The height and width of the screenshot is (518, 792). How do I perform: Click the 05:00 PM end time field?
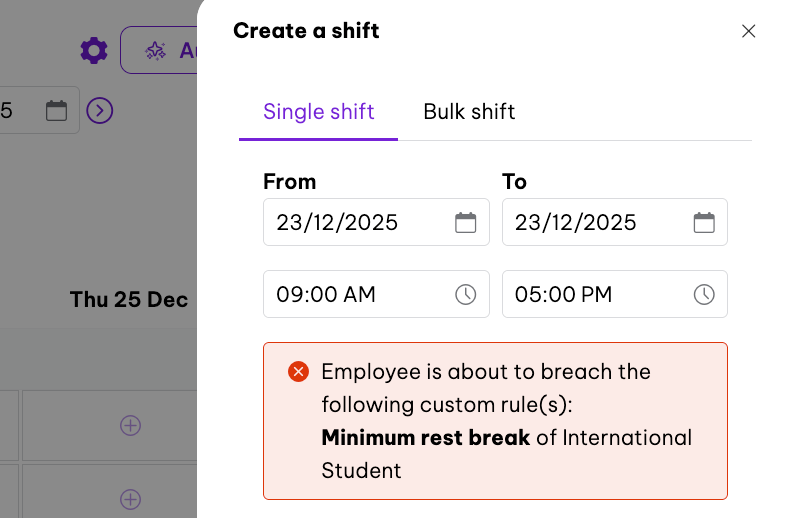[x=563, y=294]
